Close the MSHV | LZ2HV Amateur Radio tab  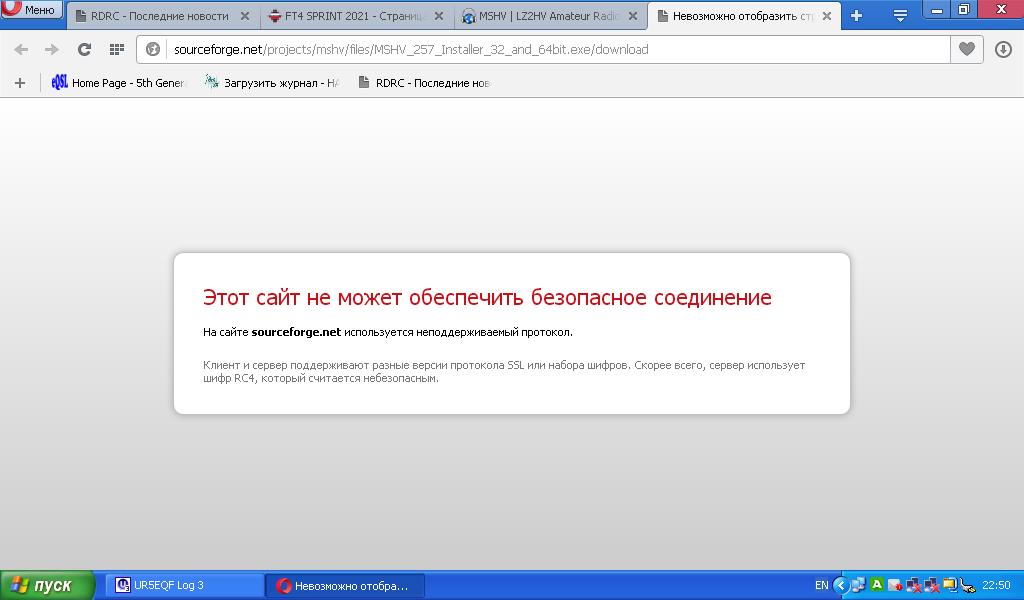632,17
